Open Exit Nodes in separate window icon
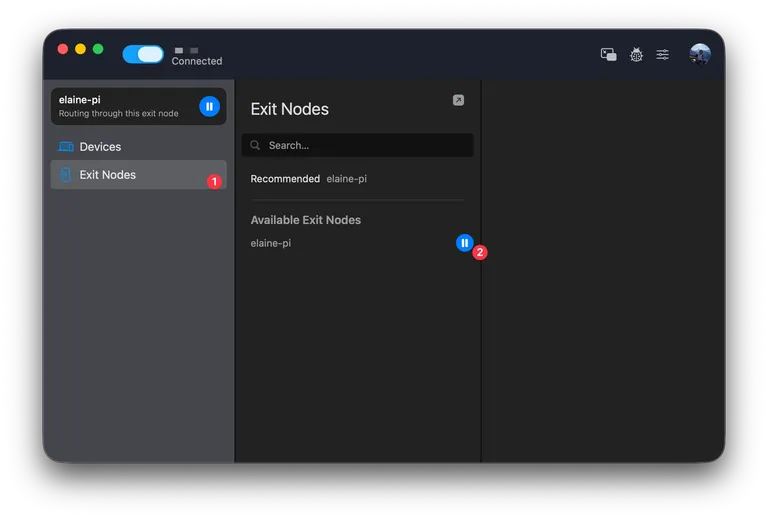 pyautogui.click(x=458, y=100)
